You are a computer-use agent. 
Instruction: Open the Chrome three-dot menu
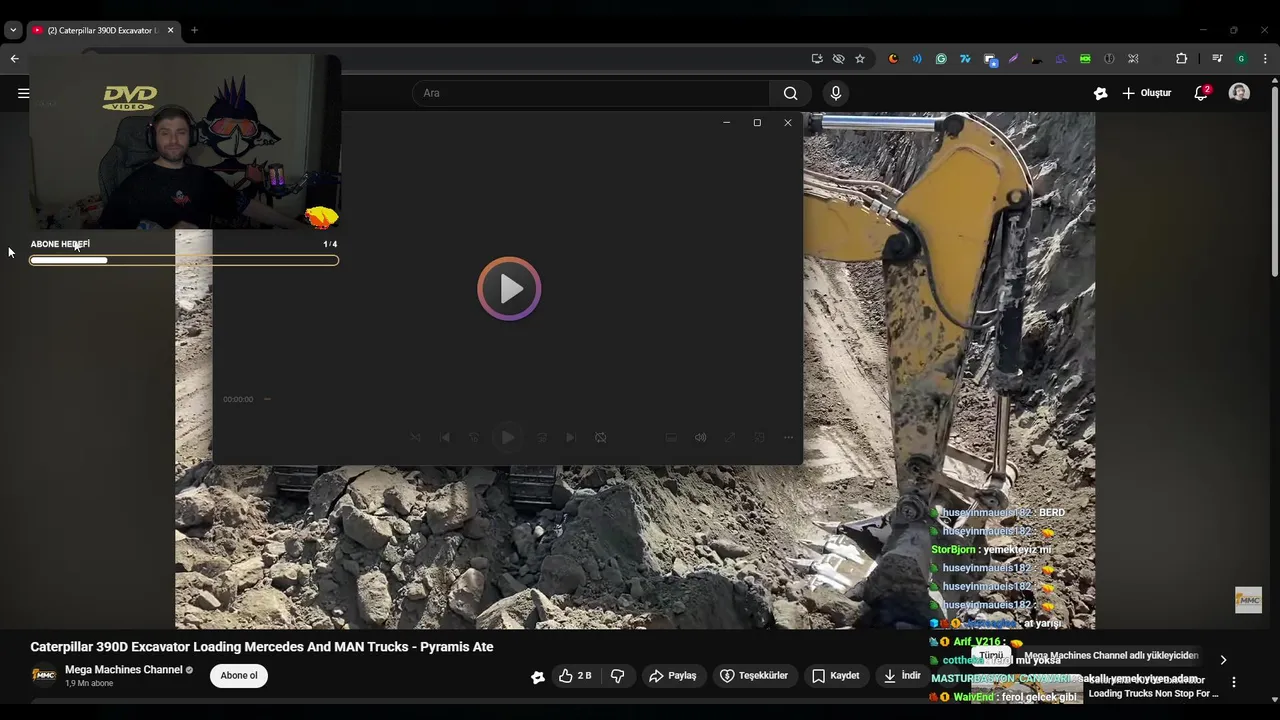coord(1265,59)
